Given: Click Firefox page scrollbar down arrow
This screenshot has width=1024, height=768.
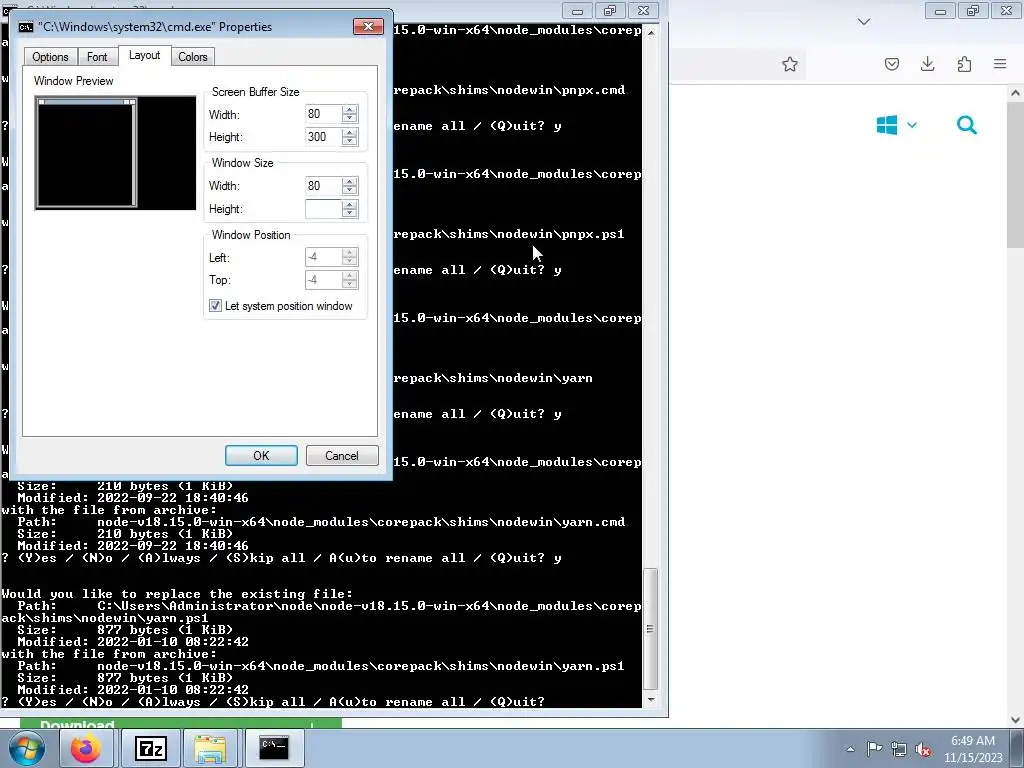Looking at the screenshot, I should [1015, 720].
